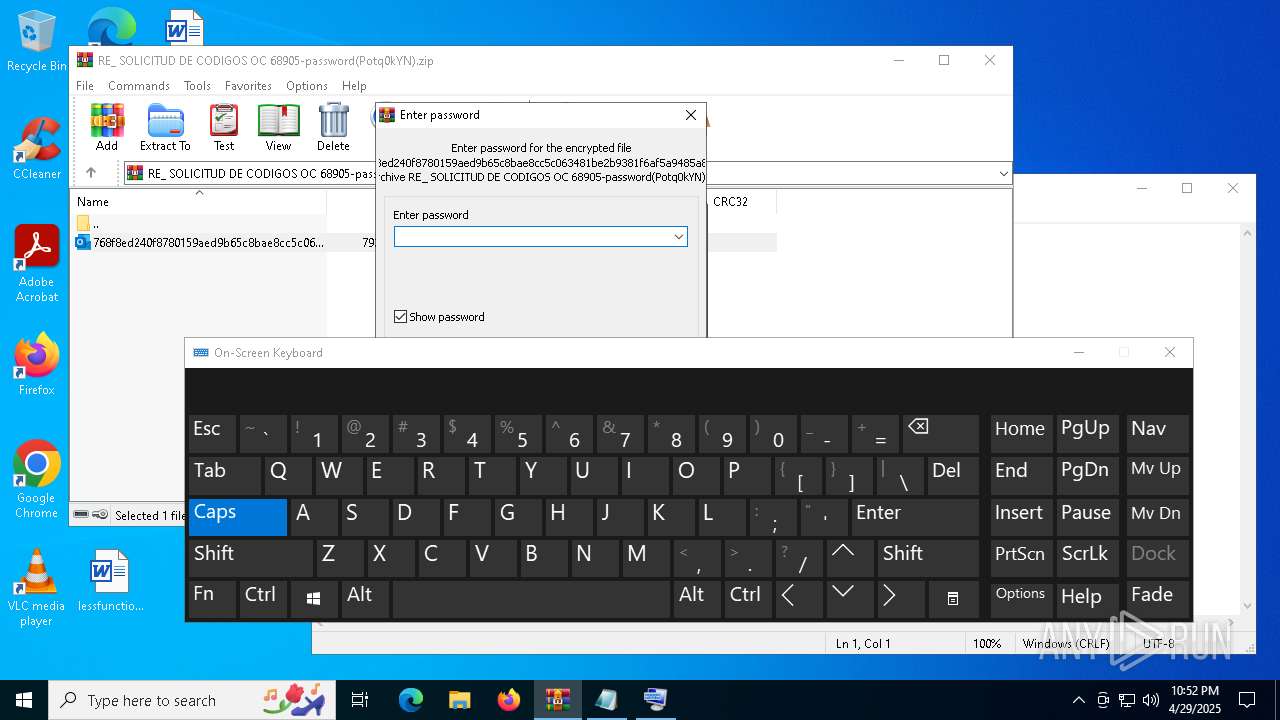Viewport: 1280px width, 720px height.
Task: Open the Help menu
Action: [354, 86]
